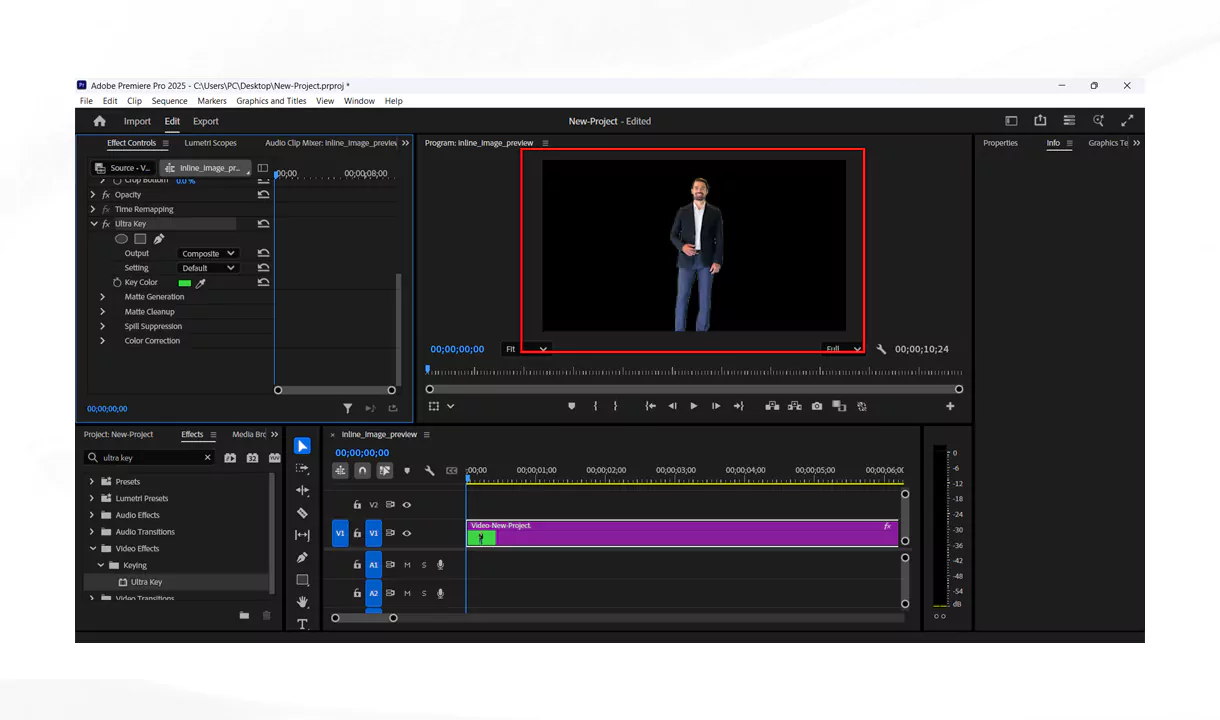Reset the Key Color parameter

[263, 282]
